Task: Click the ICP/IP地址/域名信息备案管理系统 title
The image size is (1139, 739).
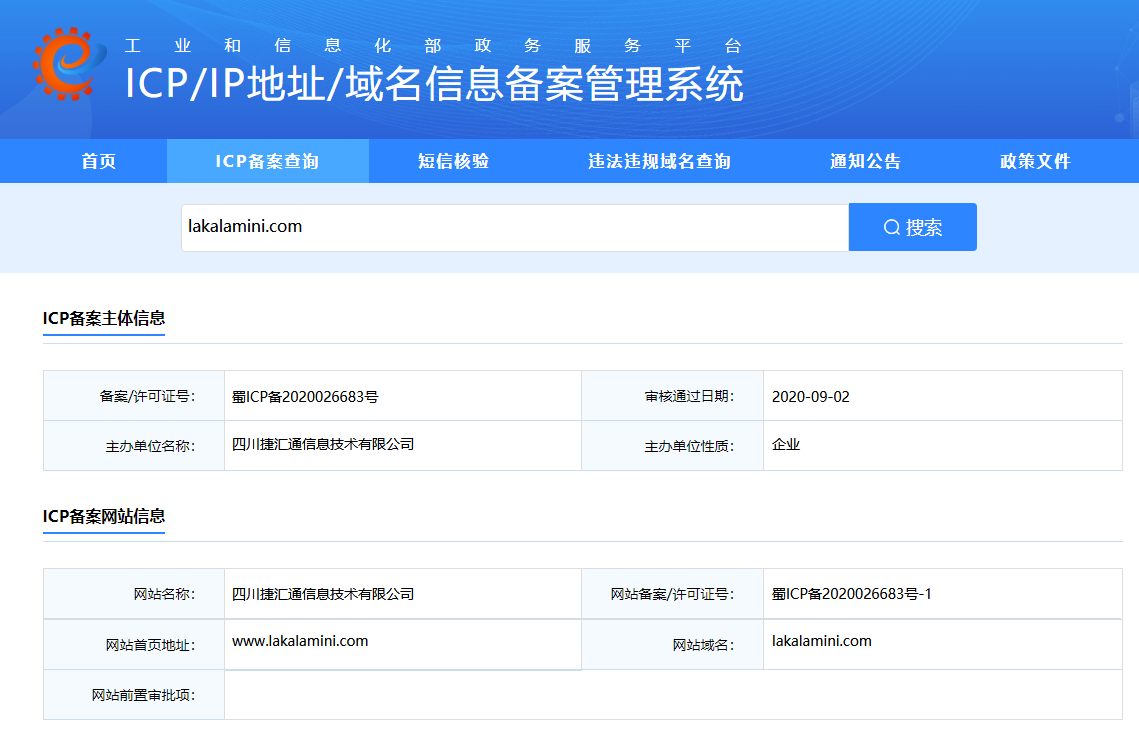Action: 434,84
